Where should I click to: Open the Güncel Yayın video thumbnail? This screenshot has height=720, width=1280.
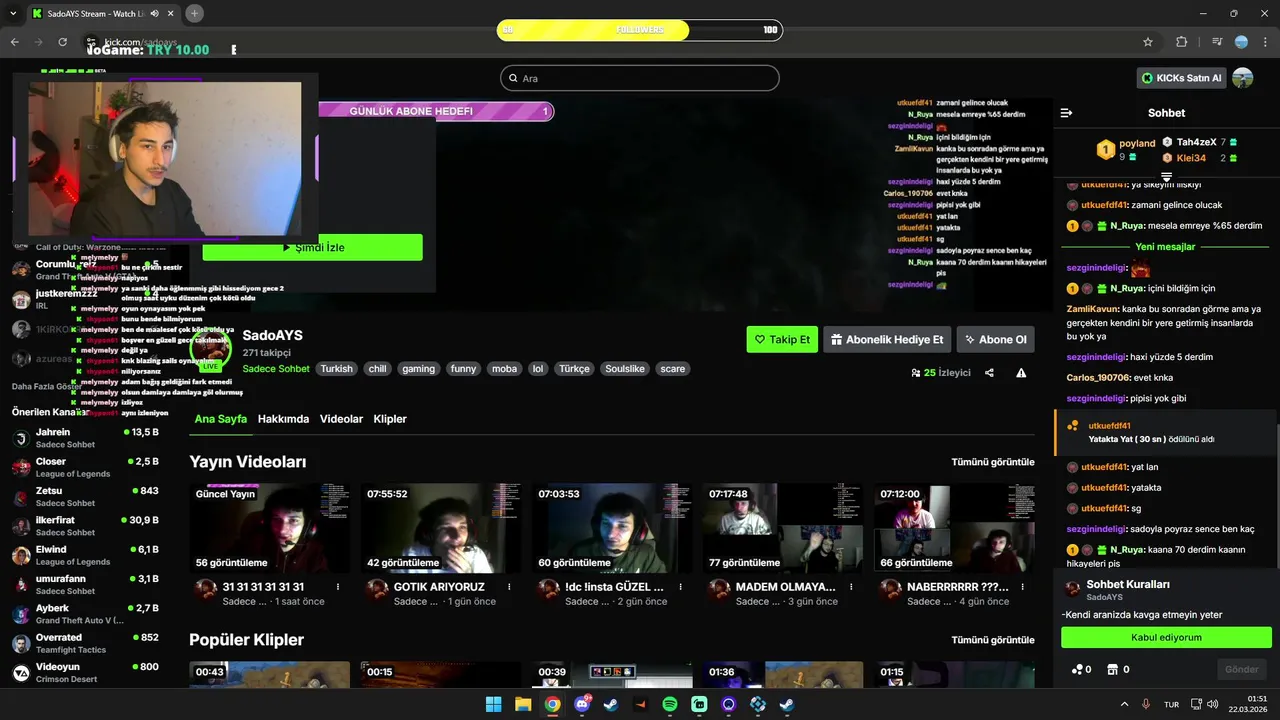point(270,528)
